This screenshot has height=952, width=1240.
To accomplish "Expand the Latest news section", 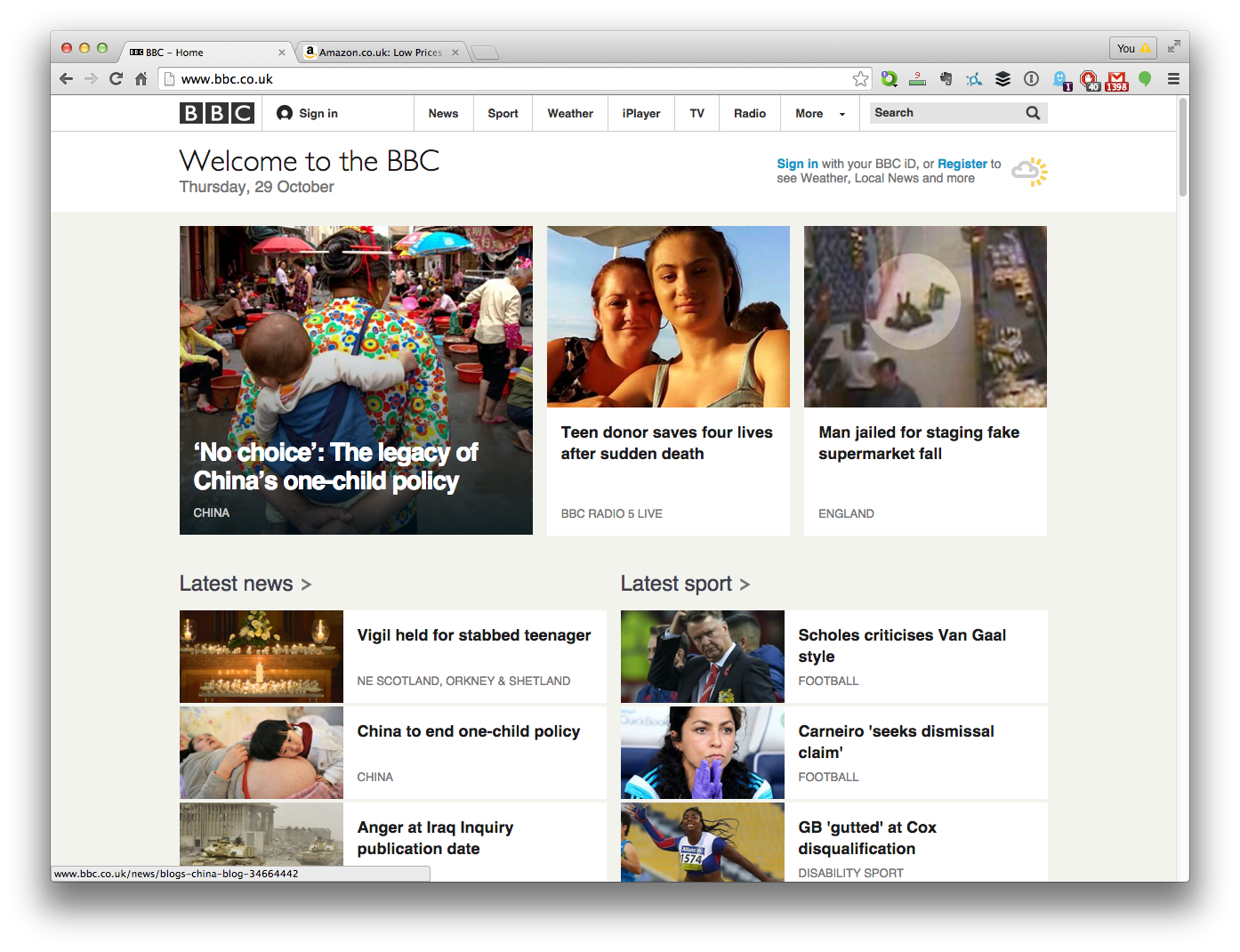I will click(246, 584).
